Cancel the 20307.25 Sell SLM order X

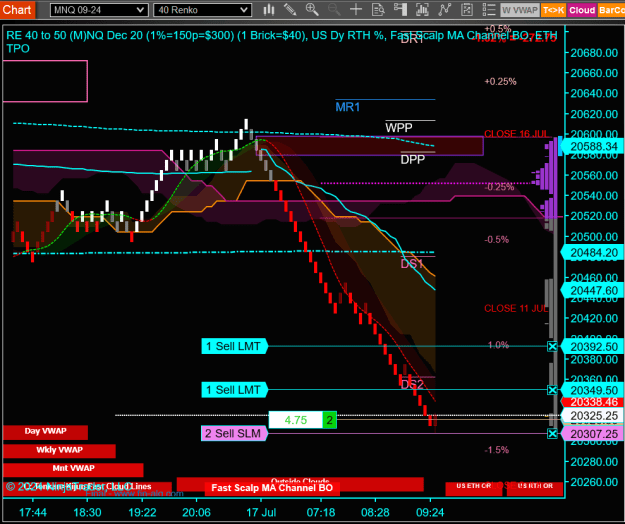click(552, 434)
